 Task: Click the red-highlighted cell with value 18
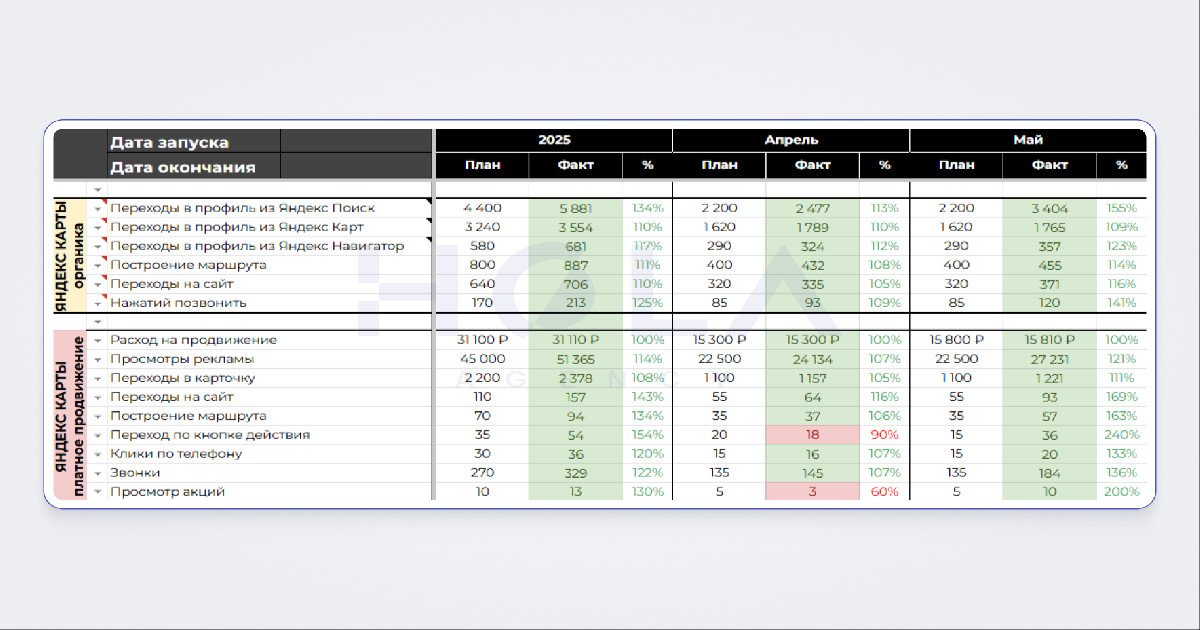tap(812, 435)
